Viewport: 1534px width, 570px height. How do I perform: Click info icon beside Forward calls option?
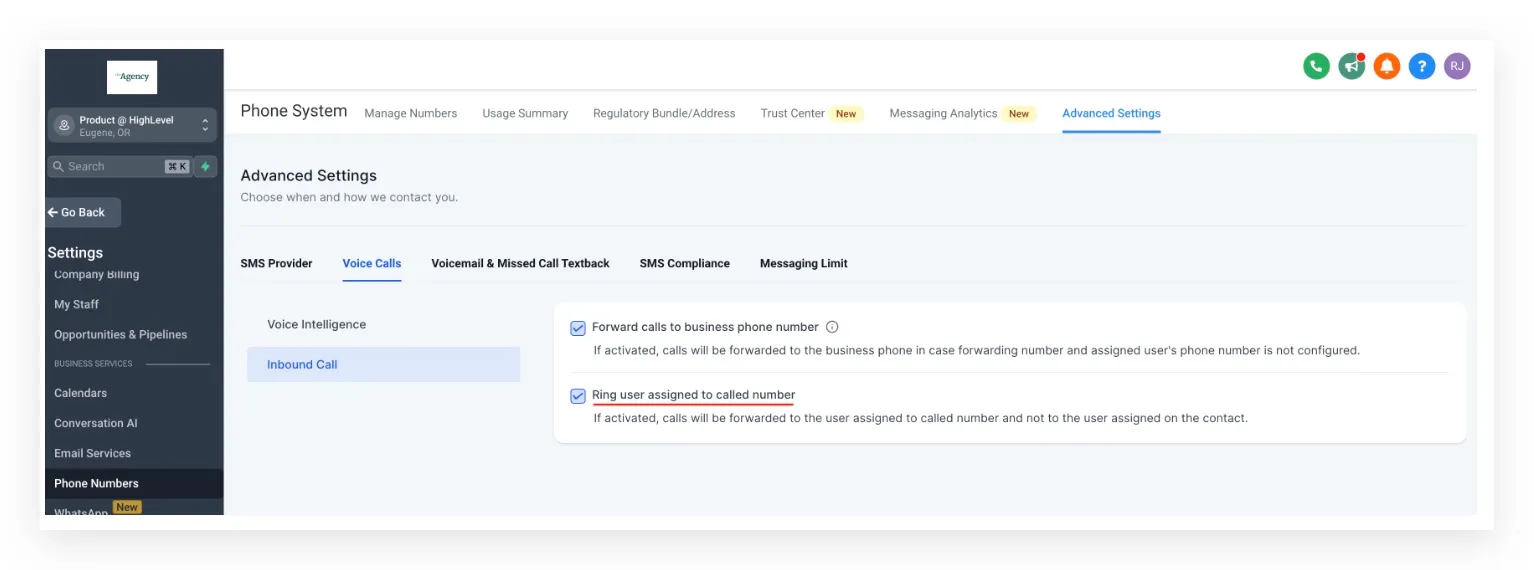coord(832,327)
